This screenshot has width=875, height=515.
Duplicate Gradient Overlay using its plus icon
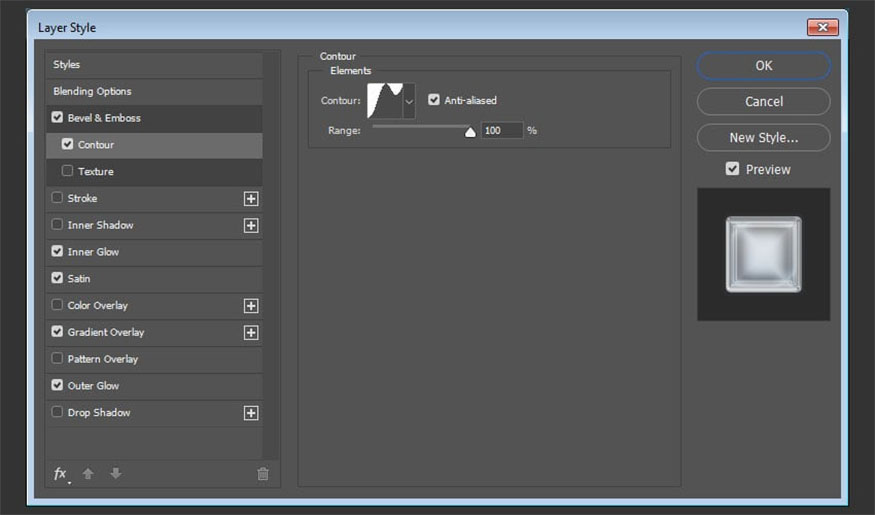pos(251,333)
